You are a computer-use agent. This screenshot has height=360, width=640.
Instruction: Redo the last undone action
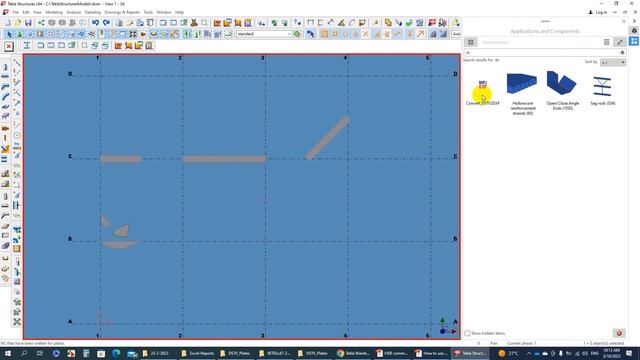106,23
